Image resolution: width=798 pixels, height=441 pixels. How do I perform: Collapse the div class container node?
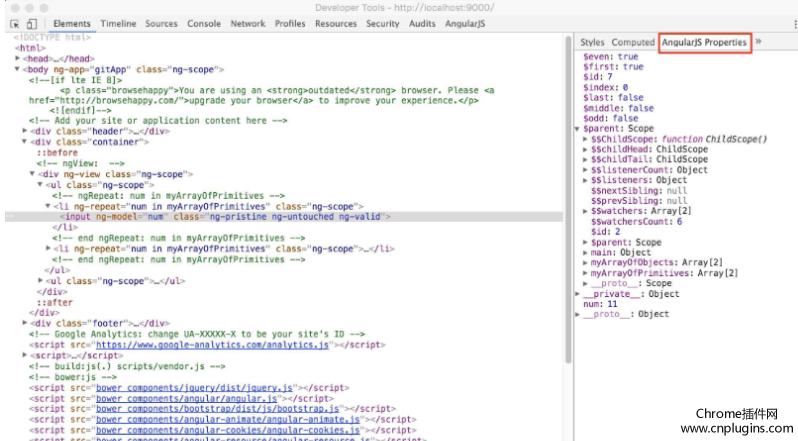pos(24,142)
